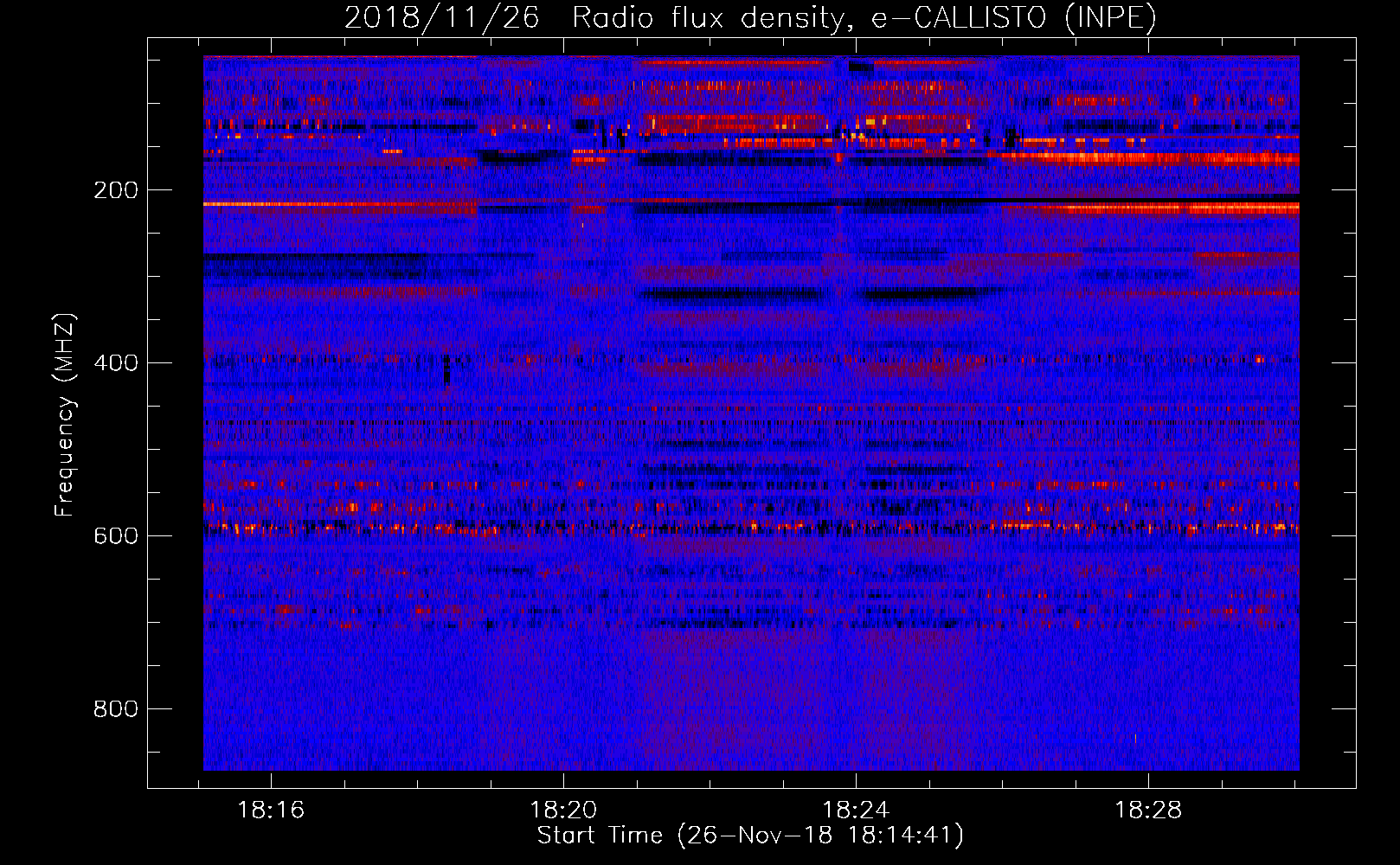Click the 400 frequency tick label
Viewport: 1400px width, 865px height.
pyautogui.click(x=115, y=363)
